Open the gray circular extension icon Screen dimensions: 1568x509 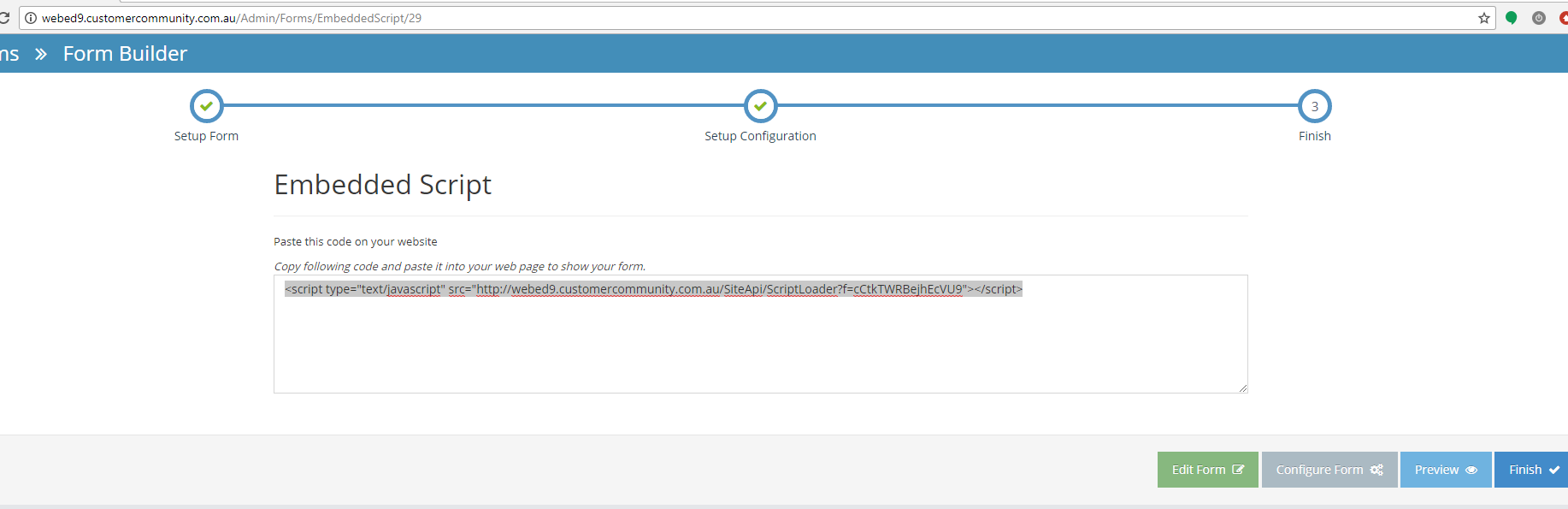(x=1539, y=18)
